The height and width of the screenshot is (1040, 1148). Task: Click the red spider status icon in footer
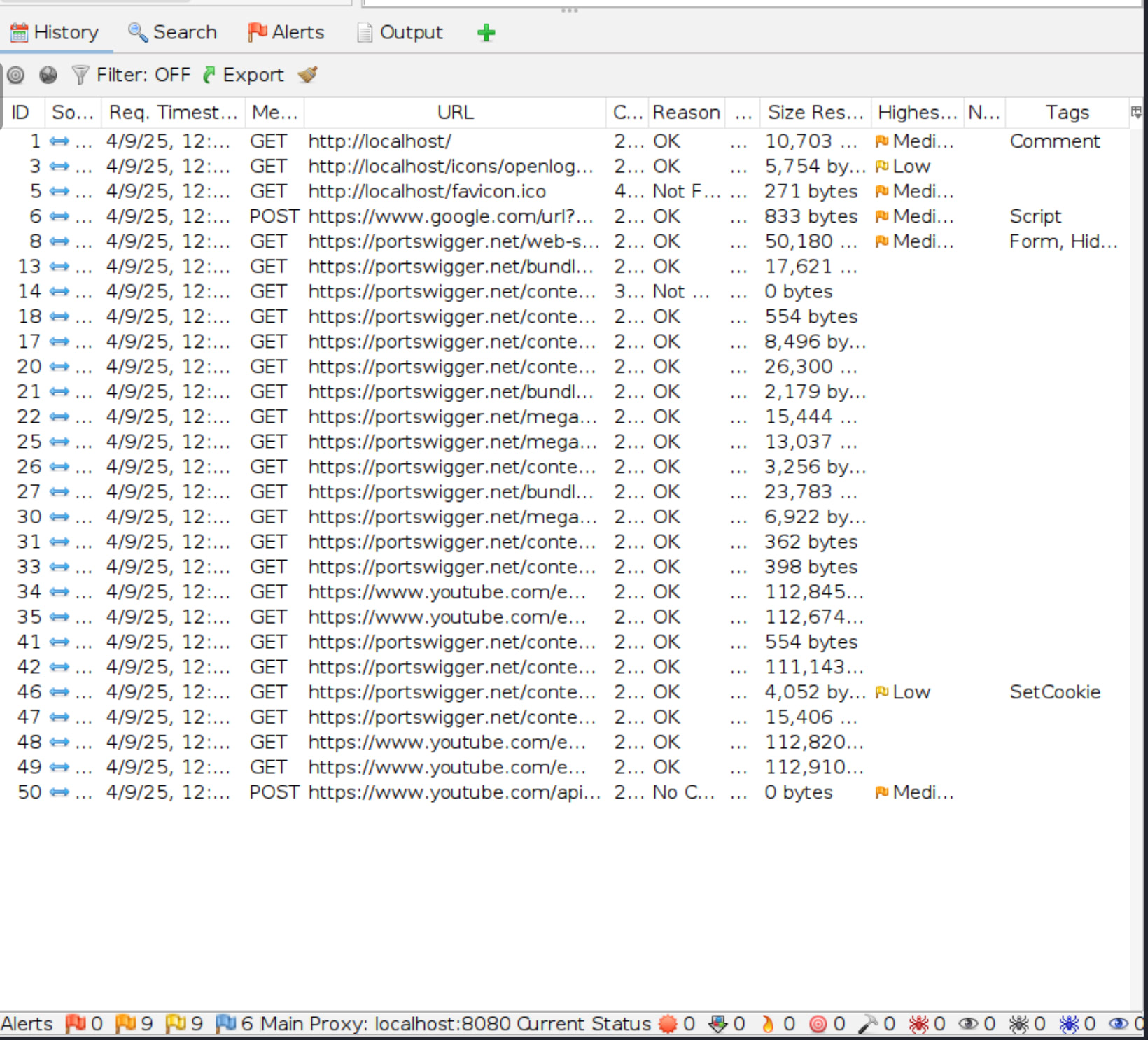tap(918, 1024)
